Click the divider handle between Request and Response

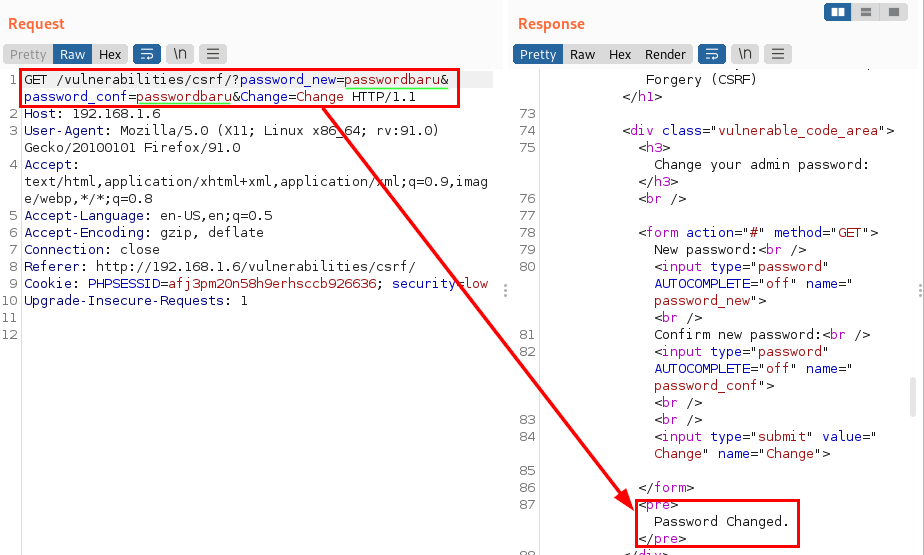pos(505,290)
